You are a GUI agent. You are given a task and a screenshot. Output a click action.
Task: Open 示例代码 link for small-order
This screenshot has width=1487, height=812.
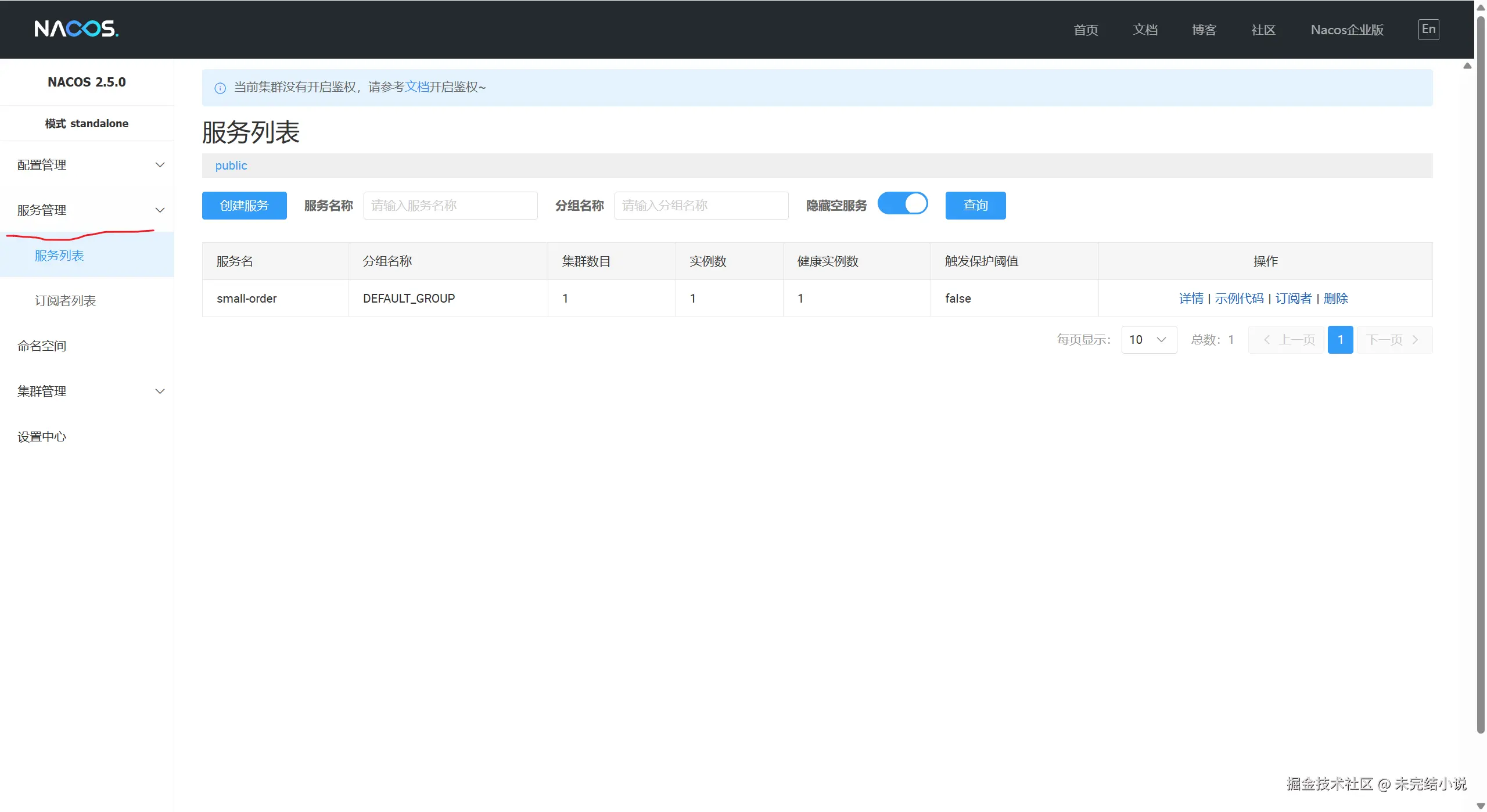(x=1239, y=299)
